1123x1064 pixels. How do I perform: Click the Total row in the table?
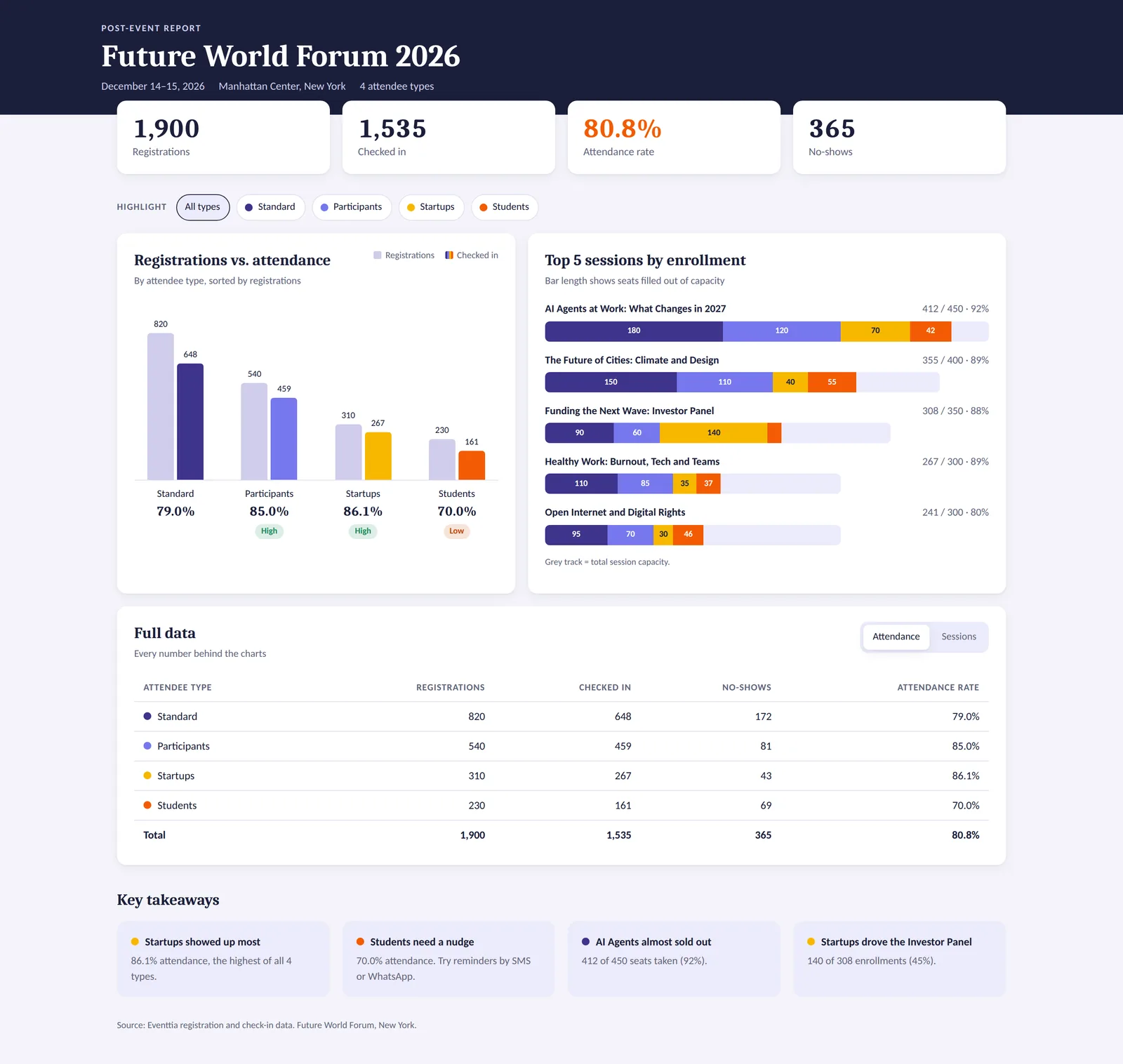[x=561, y=835]
